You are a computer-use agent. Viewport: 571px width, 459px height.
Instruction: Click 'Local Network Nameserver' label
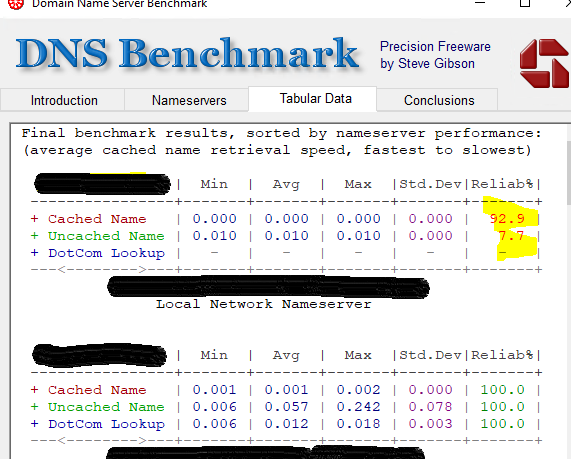(264, 304)
